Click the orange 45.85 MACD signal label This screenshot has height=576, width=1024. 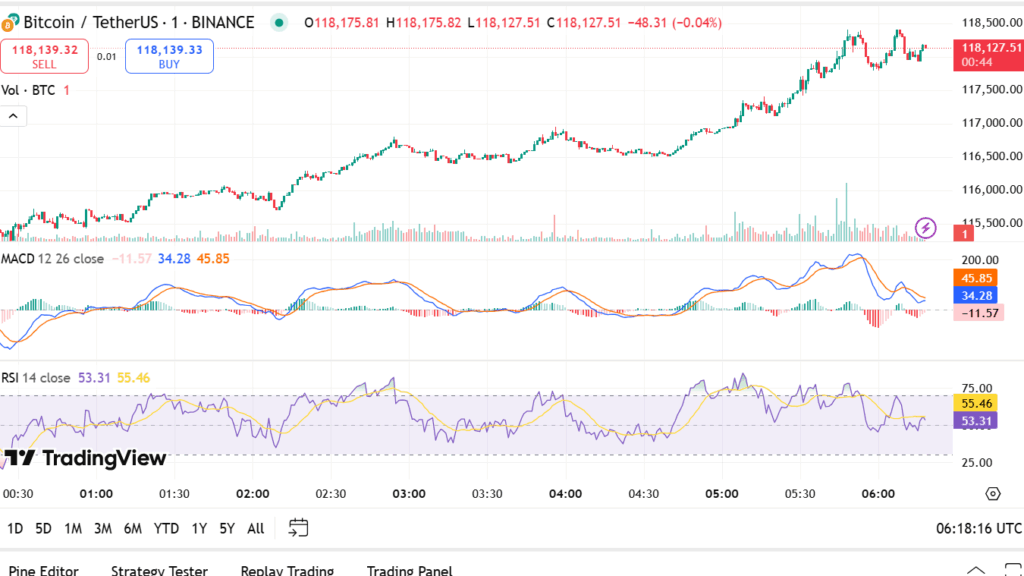pyautogui.click(x=976, y=278)
